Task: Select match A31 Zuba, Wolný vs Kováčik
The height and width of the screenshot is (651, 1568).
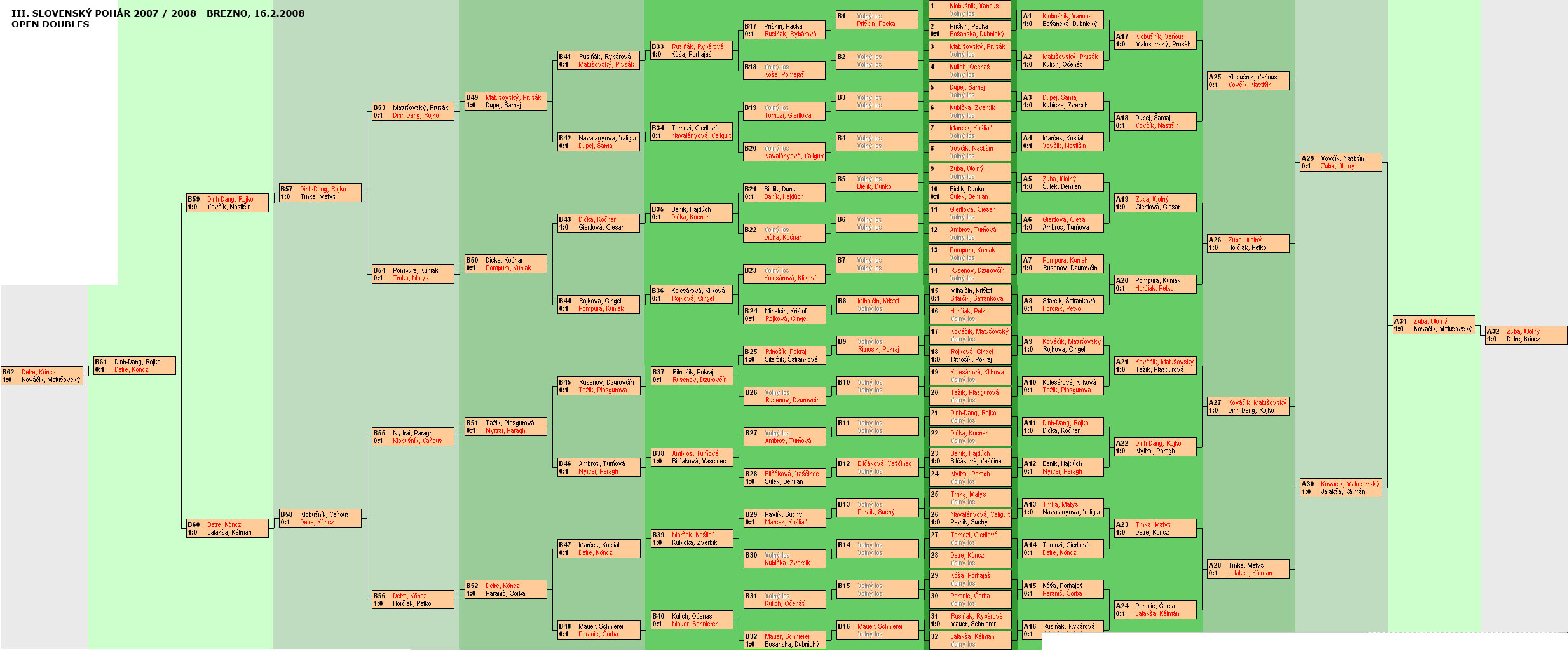Action: (1433, 325)
